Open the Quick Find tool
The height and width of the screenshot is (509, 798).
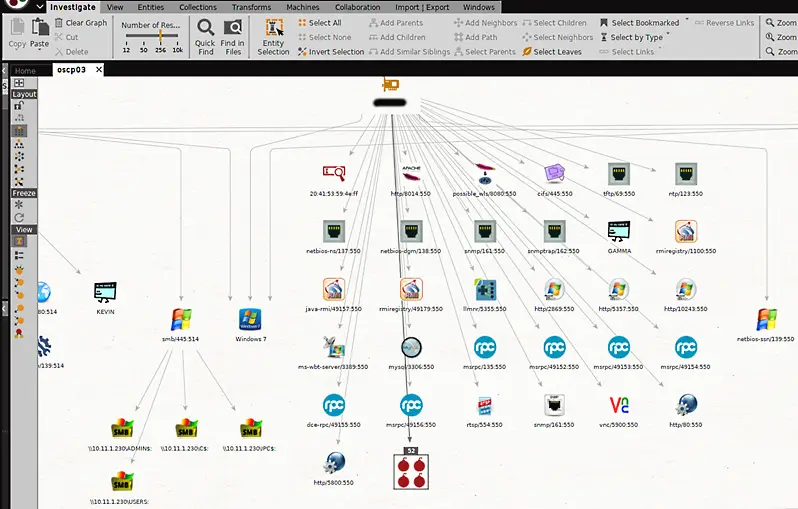pyautogui.click(x=205, y=37)
